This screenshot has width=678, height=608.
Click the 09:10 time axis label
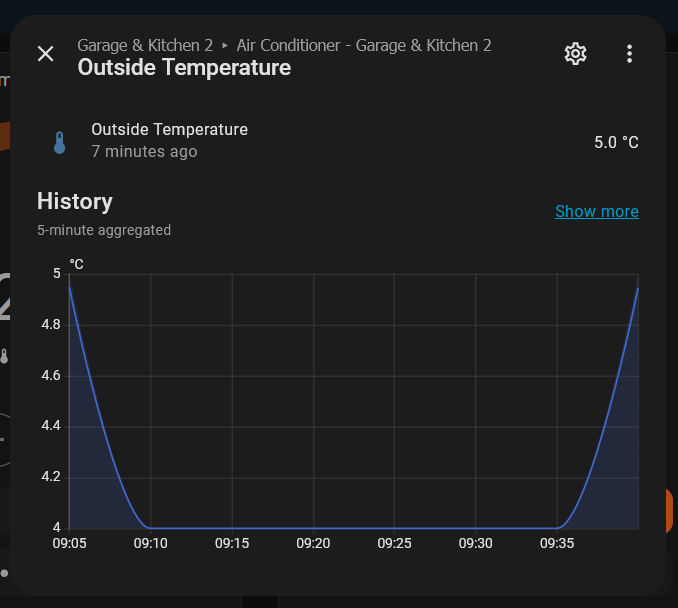click(150, 543)
